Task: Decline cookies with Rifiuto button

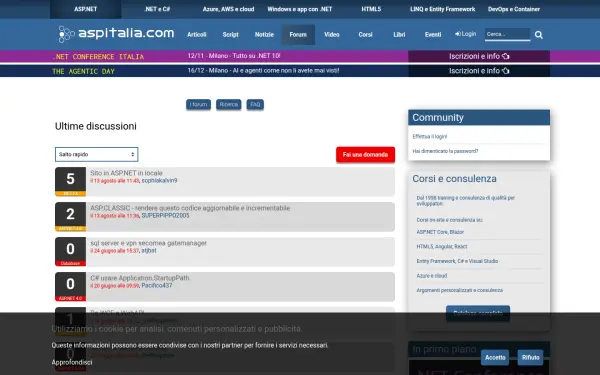Action: 530,357
